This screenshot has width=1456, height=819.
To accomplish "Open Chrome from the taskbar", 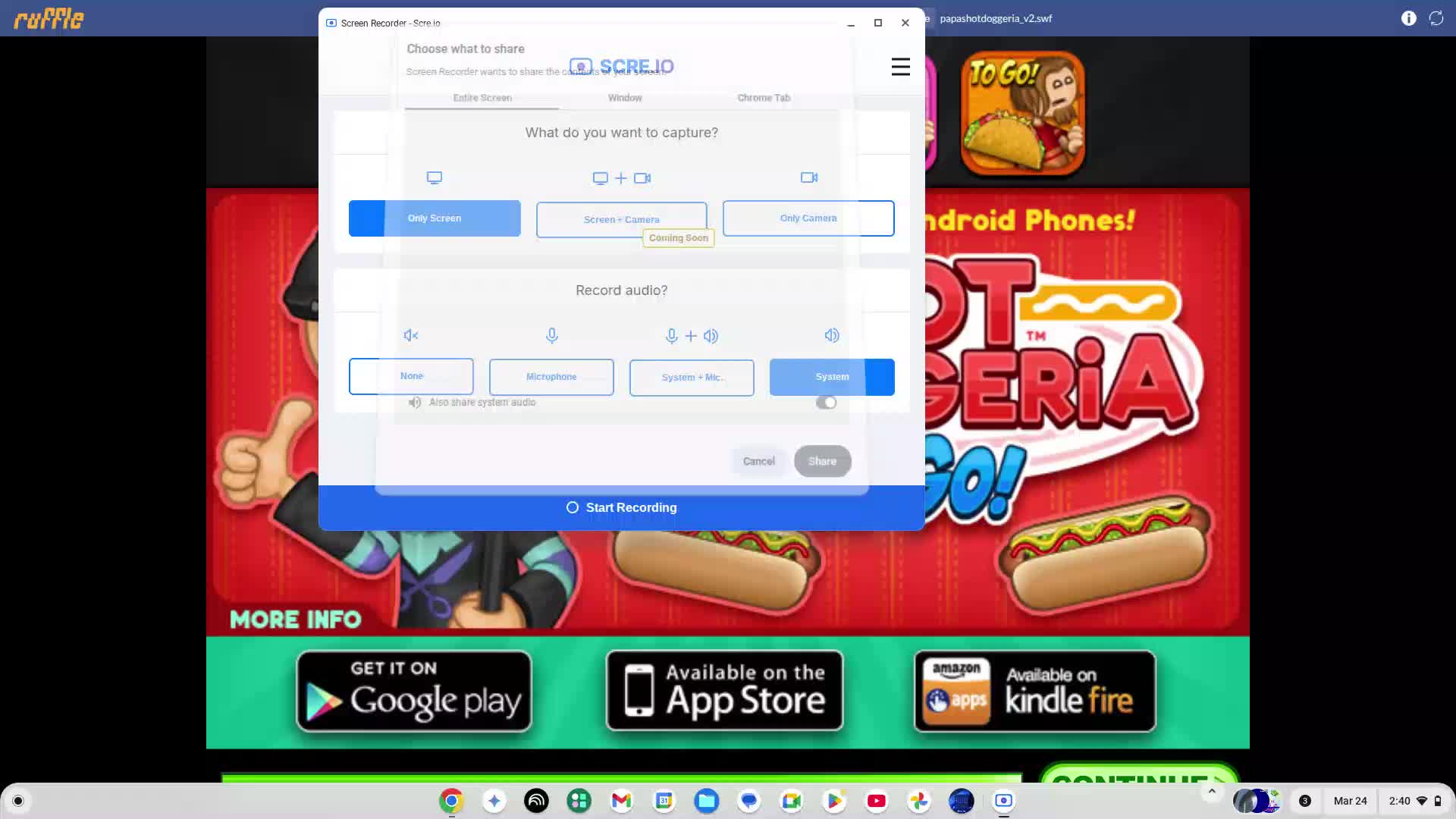I will pos(451,801).
